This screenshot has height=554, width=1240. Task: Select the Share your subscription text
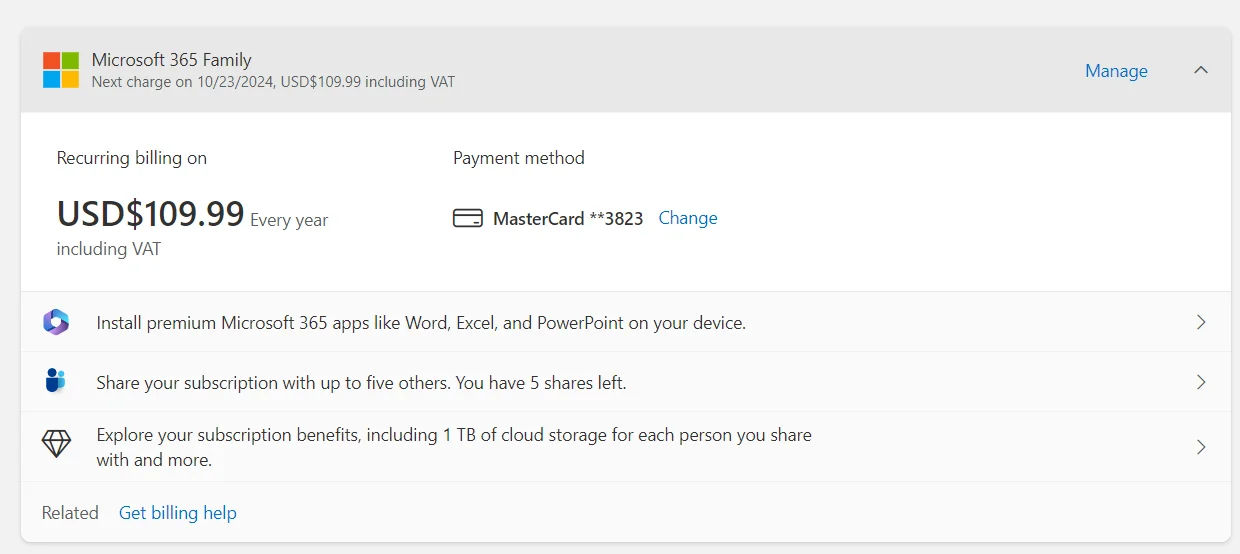361,383
